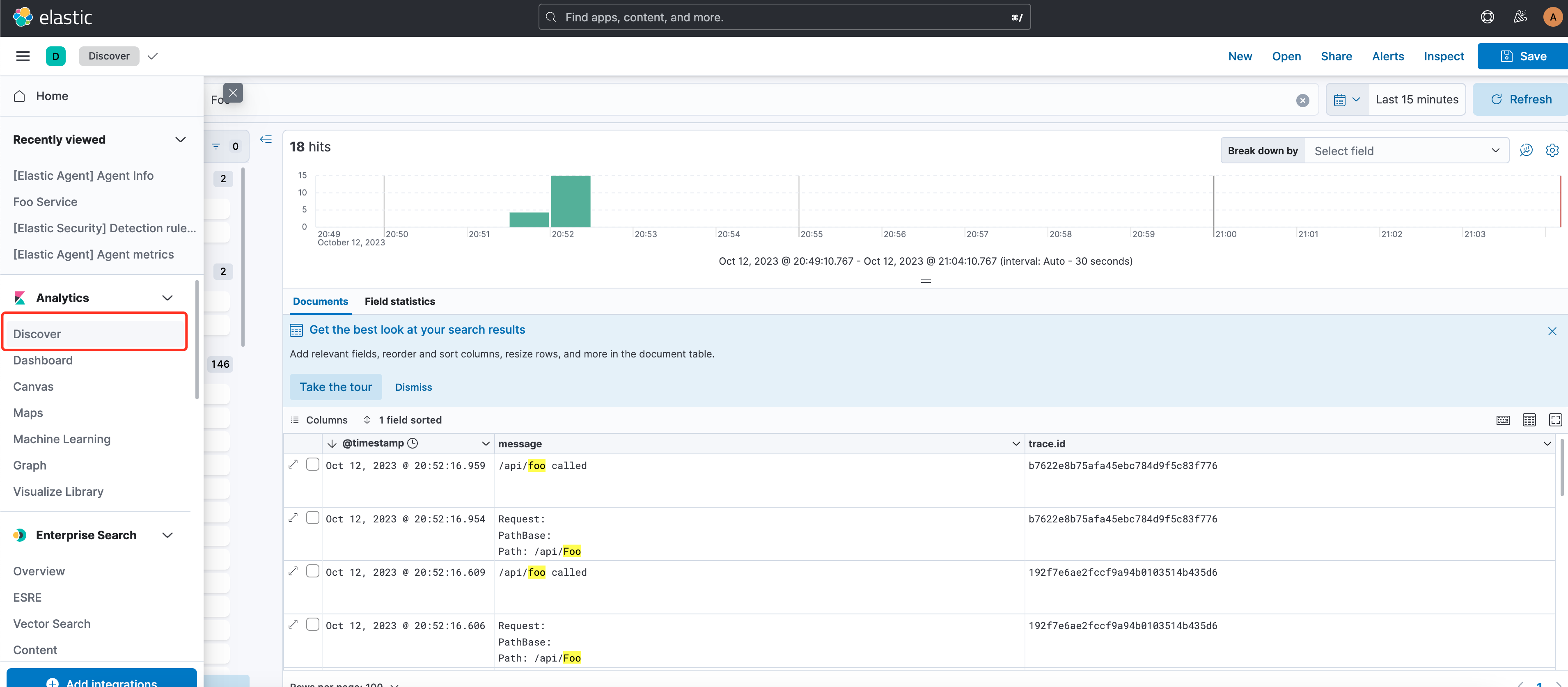1568x687 pixels.
Task: Click the field filter by type icon
Action: point(215,146)
